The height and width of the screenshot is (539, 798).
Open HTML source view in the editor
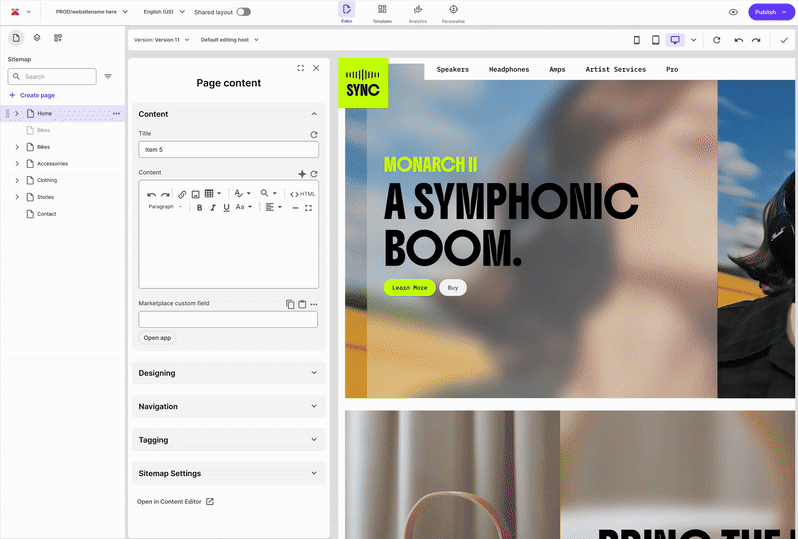coord(303,194)
